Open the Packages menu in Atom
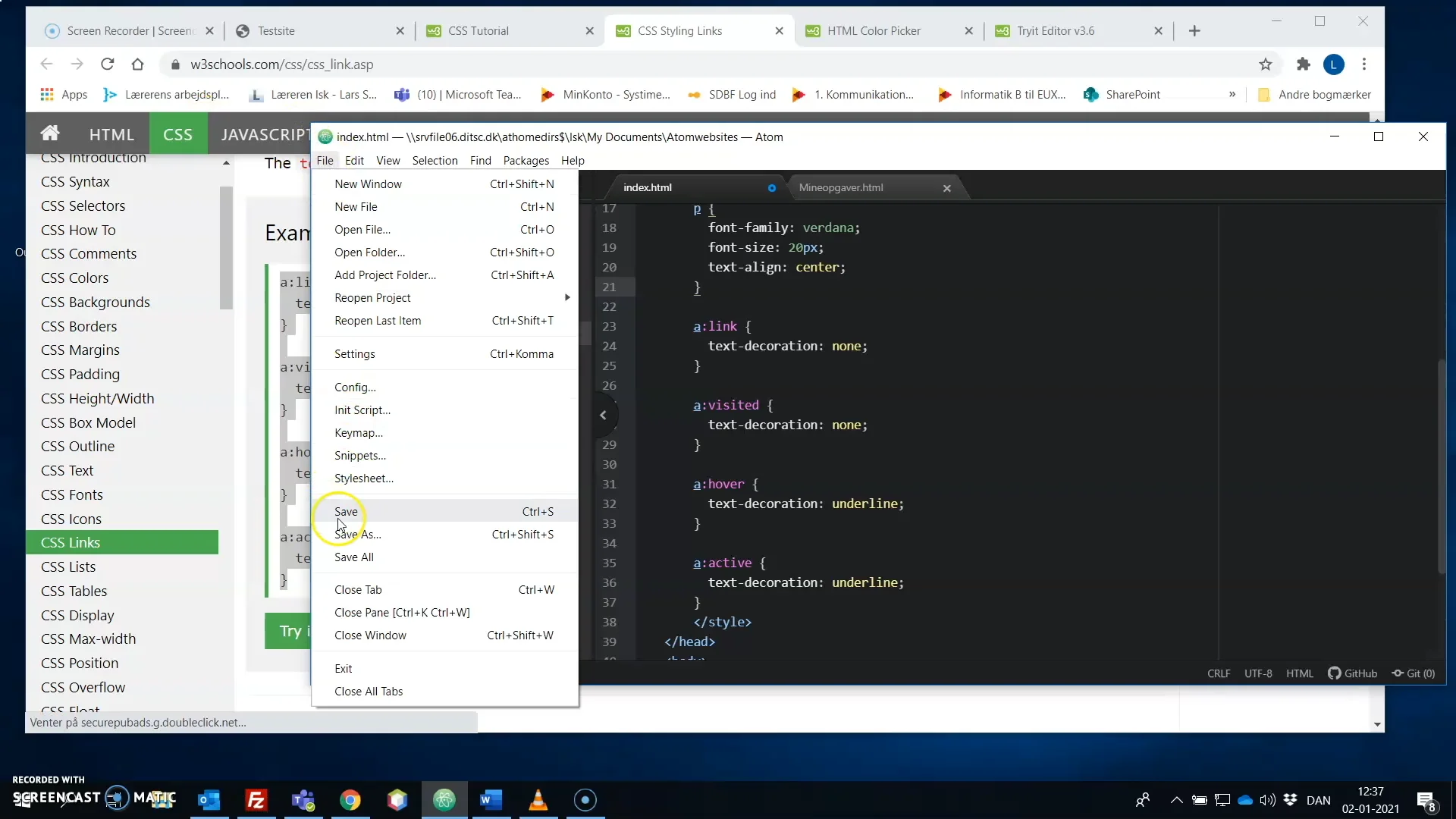The height and width of the screenshot is (819, 1456). point(526,161)
